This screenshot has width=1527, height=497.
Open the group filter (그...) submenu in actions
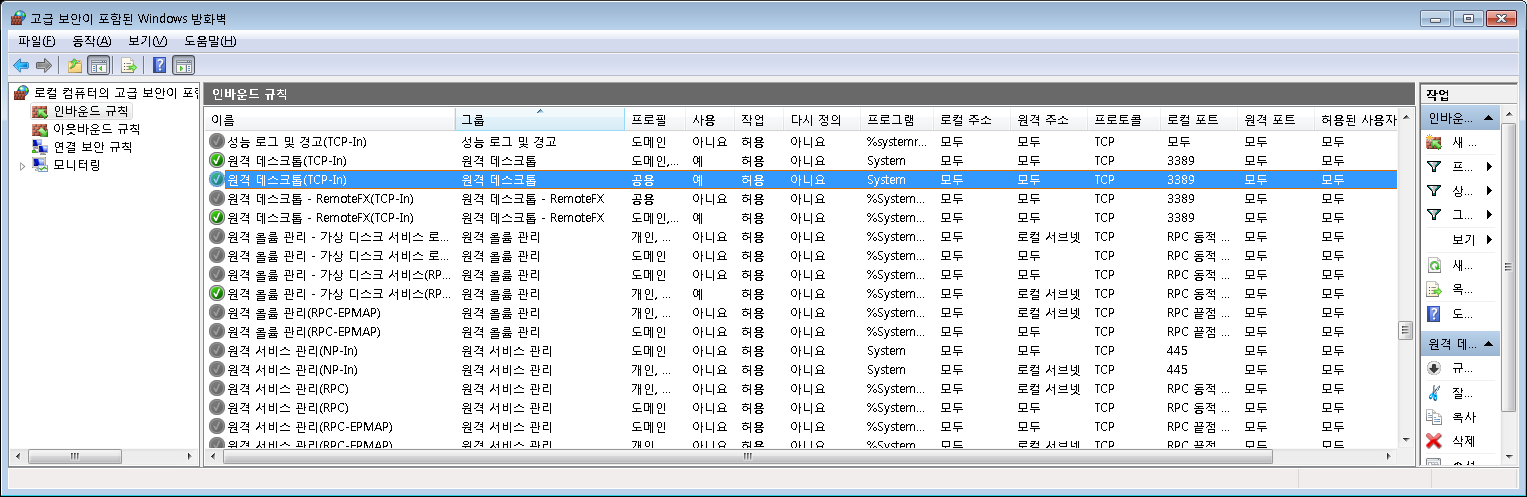tap(1461, 214)
